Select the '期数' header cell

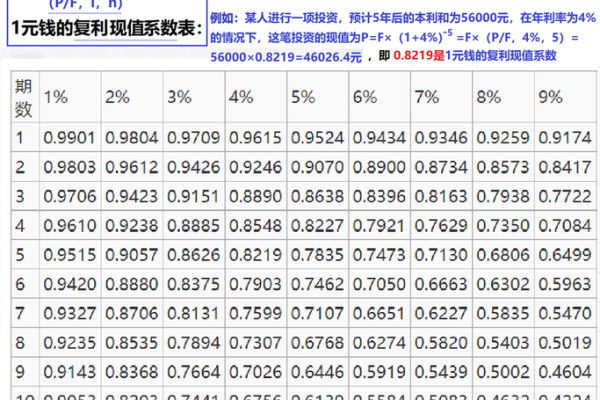23,98
